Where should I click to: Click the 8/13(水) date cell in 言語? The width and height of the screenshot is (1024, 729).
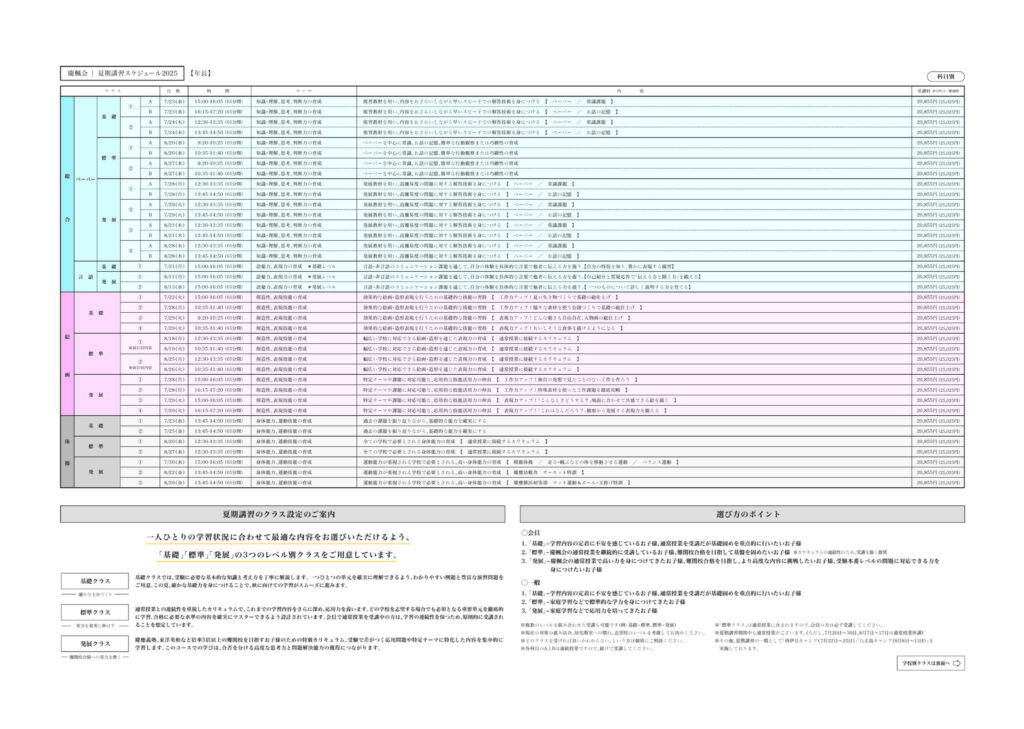(x=174, y=287)
